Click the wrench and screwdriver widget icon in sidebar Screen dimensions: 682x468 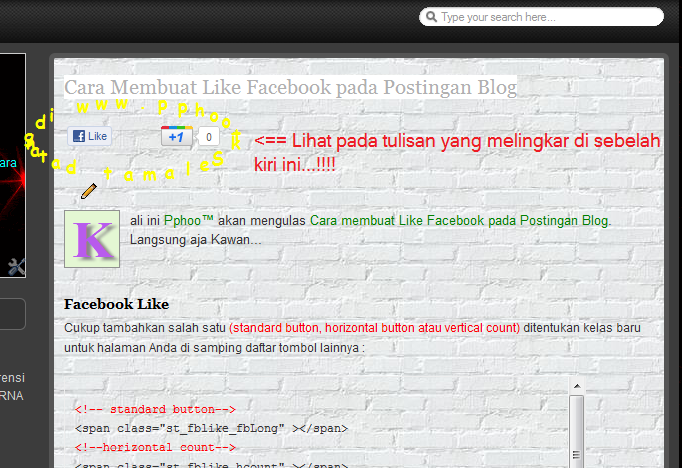point(17,266)
